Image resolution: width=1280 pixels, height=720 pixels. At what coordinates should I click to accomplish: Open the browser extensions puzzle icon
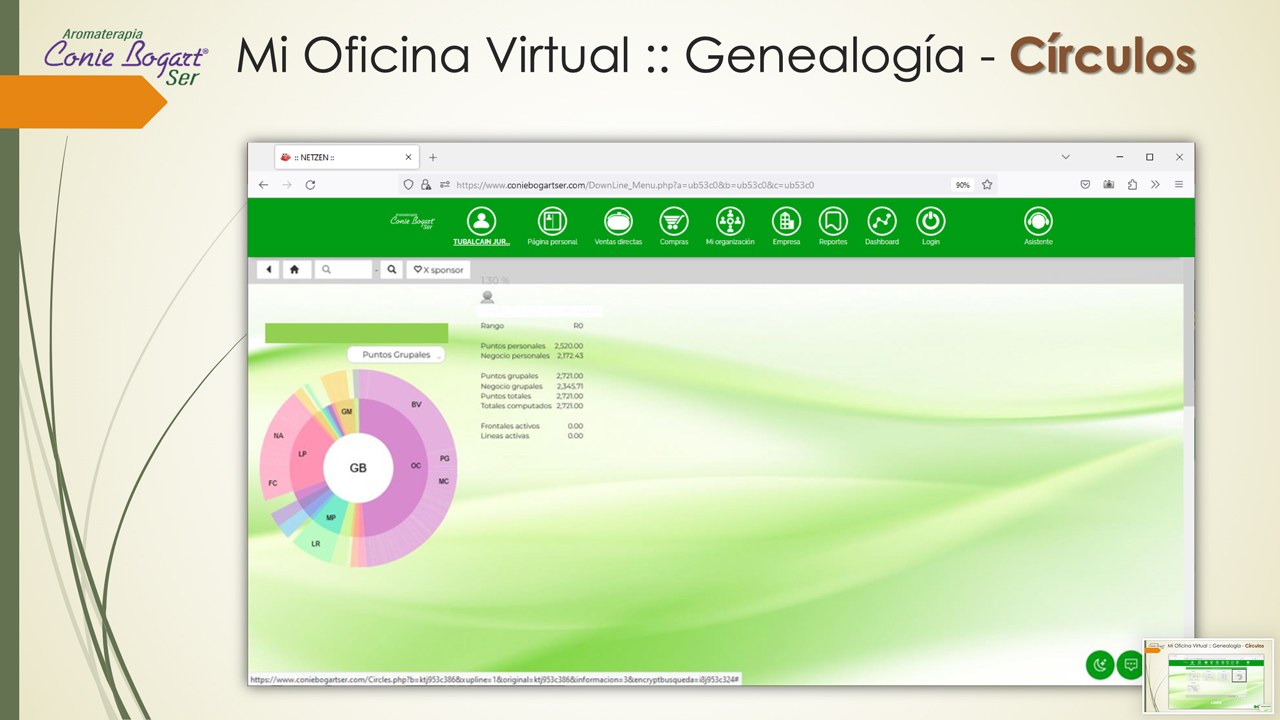tap(1132, 185)
